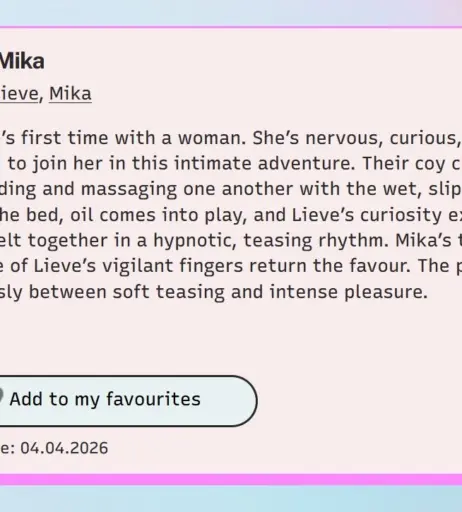The height and width of the screenshot is (512, 462).
Task: Click the words 'Add to my' on the button
Action: click(55, 400)
